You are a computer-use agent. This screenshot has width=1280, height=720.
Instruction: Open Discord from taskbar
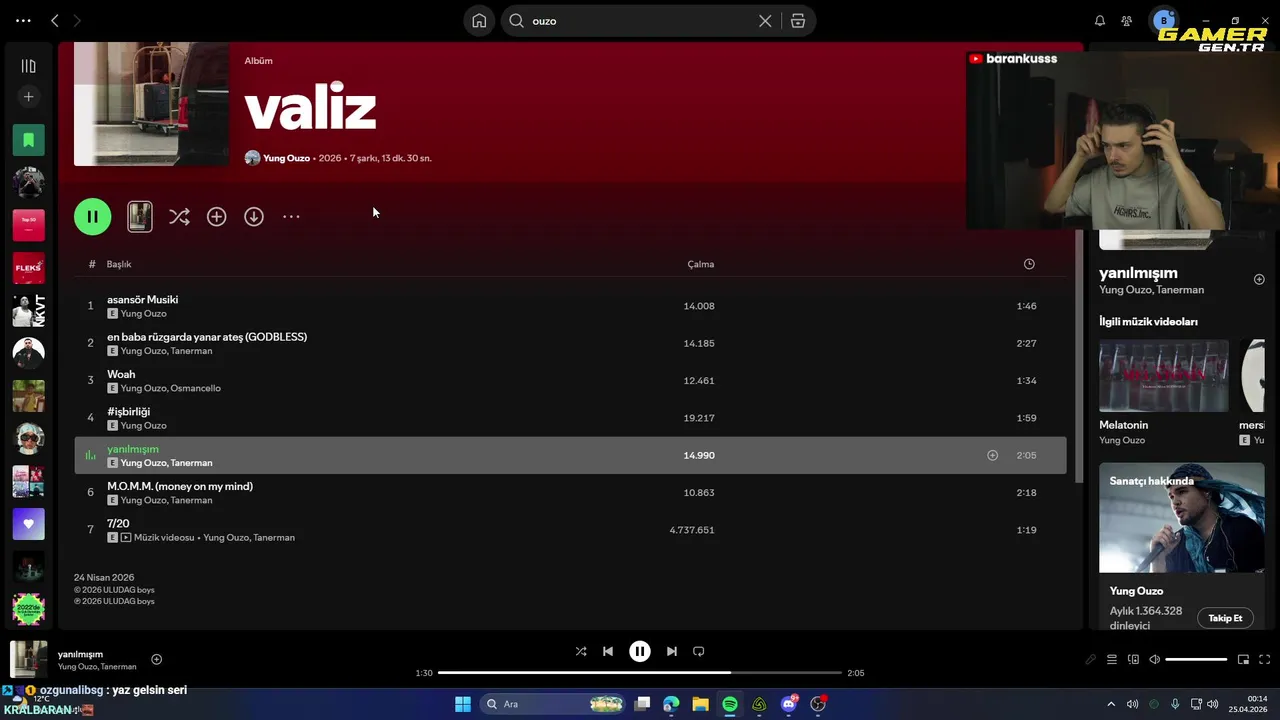tap(789, 704)
